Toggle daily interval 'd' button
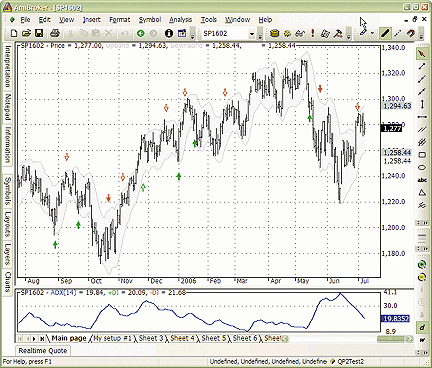 click(422, 327)
